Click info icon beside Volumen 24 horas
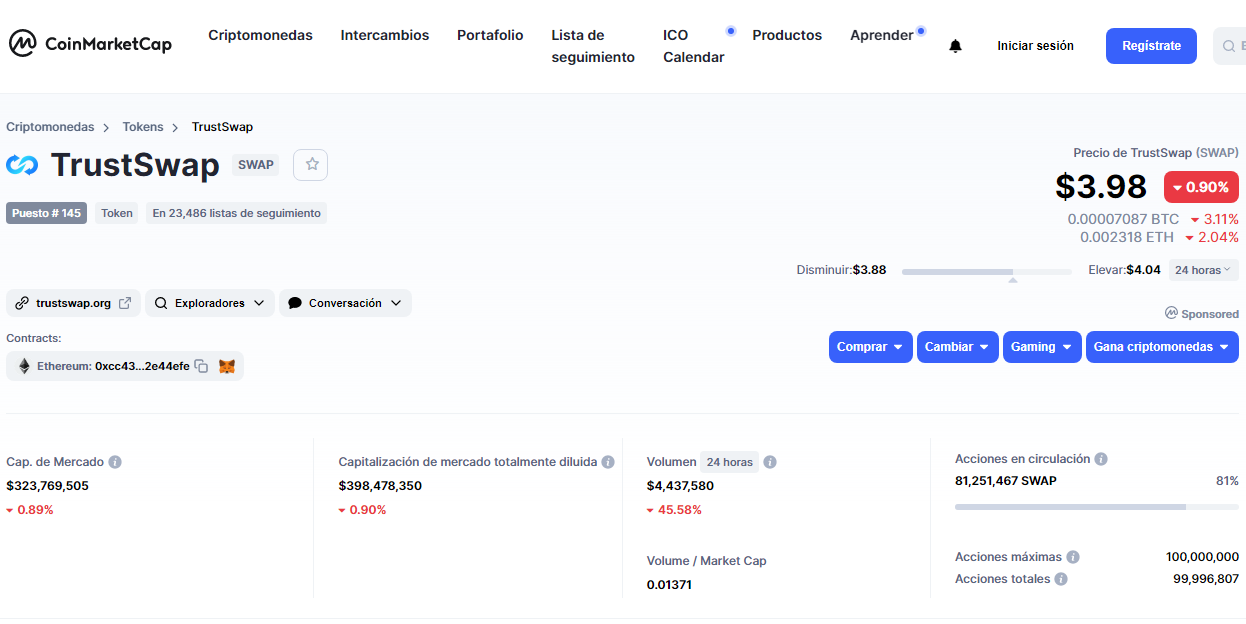The width and height of the screenshot is (1246, 624). click(x=770, y=462)
